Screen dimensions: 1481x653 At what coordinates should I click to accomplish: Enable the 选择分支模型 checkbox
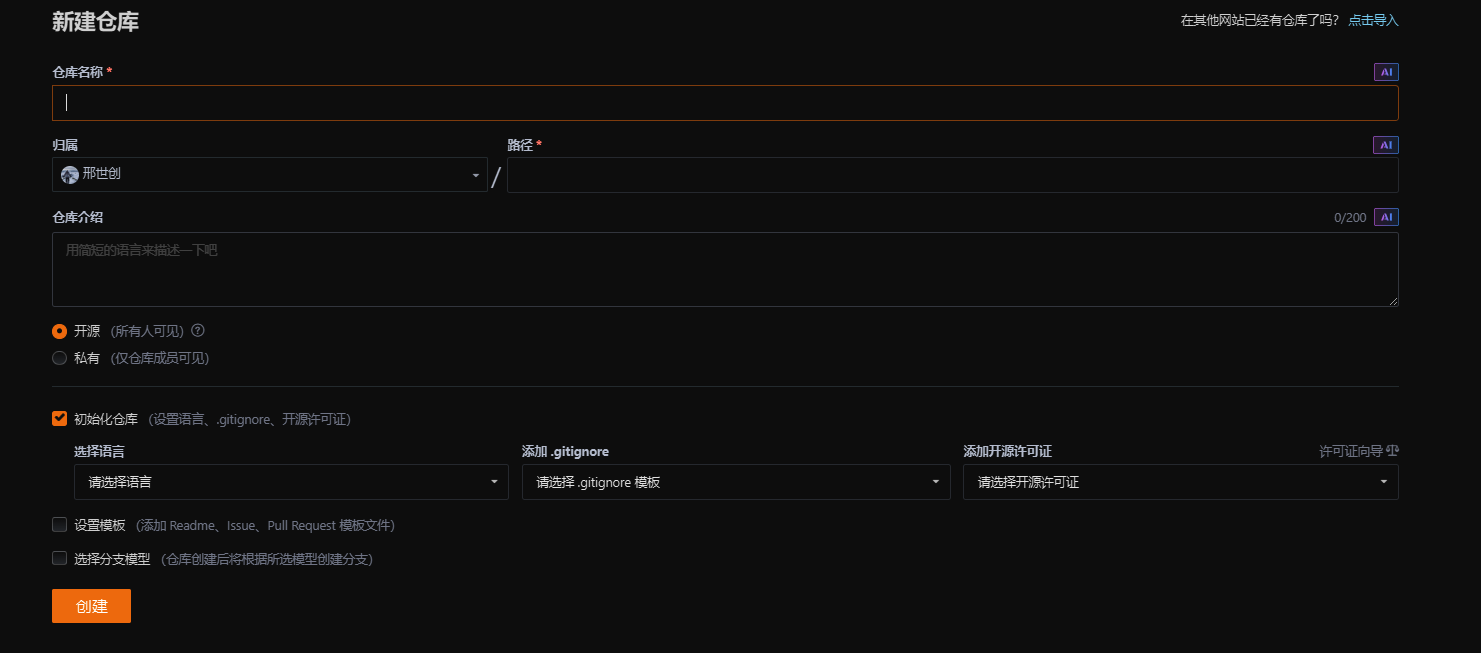pyautogui.click(x=59, y=557)
